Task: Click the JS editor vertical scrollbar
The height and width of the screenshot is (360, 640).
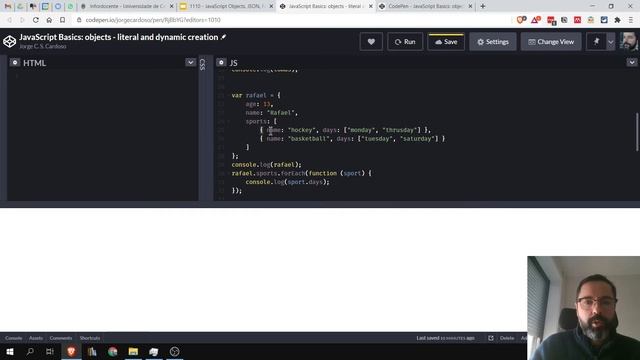Action: coord(637,132)
